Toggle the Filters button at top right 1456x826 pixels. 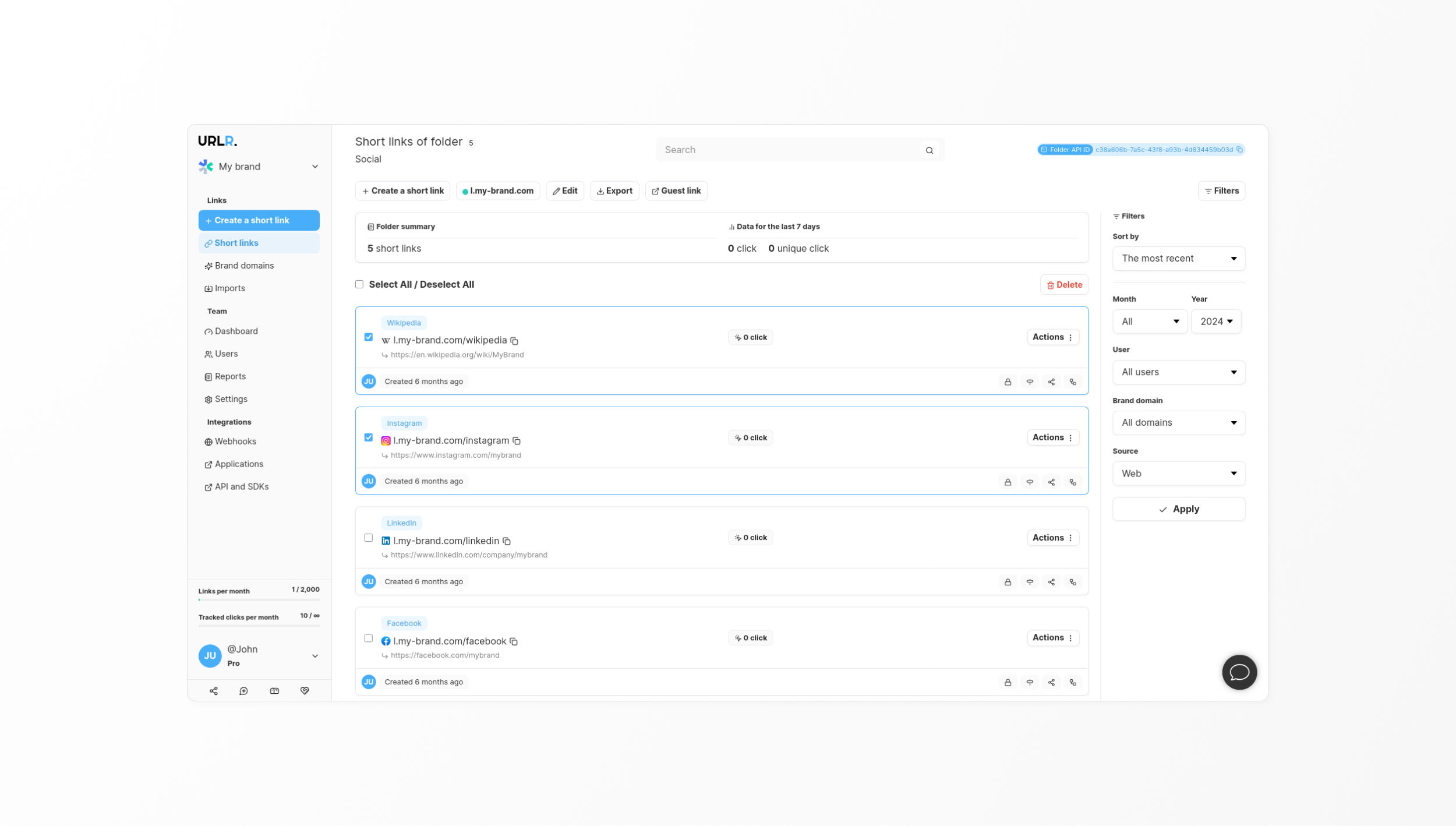(1221, 191)
